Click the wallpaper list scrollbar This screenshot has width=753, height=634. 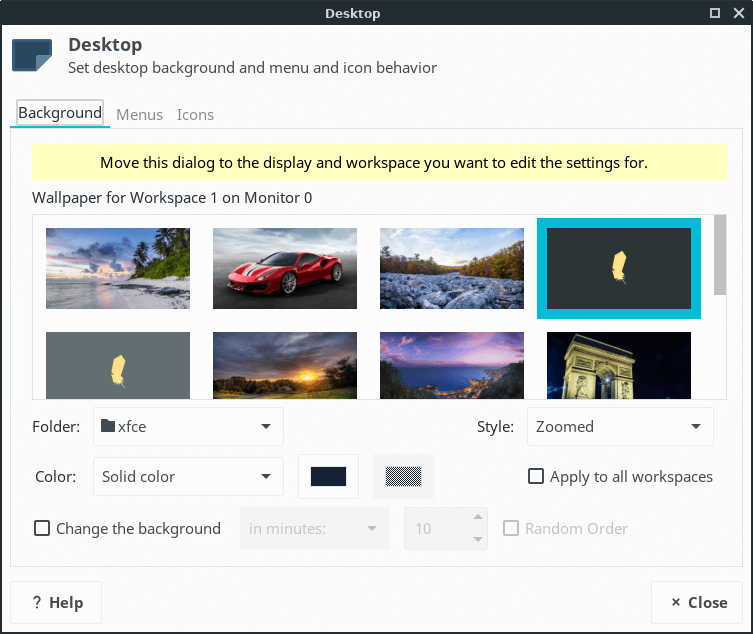pos(720,256)
